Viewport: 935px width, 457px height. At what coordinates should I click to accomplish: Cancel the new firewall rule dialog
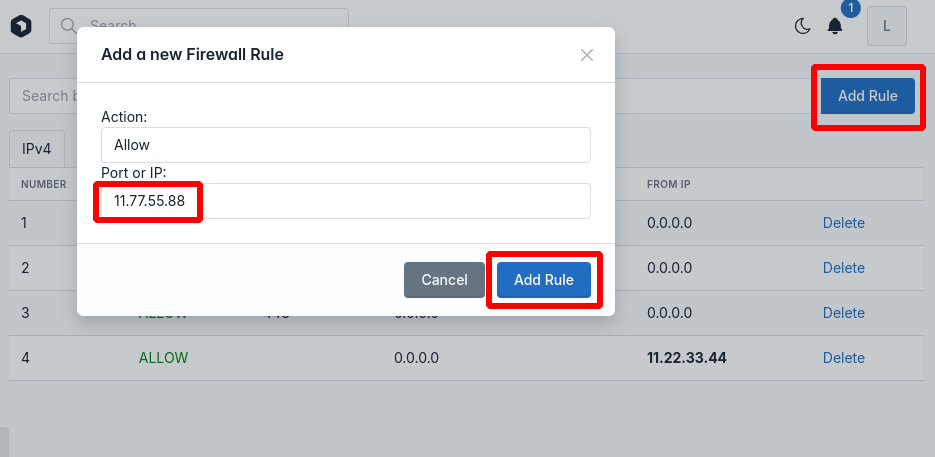444,280
